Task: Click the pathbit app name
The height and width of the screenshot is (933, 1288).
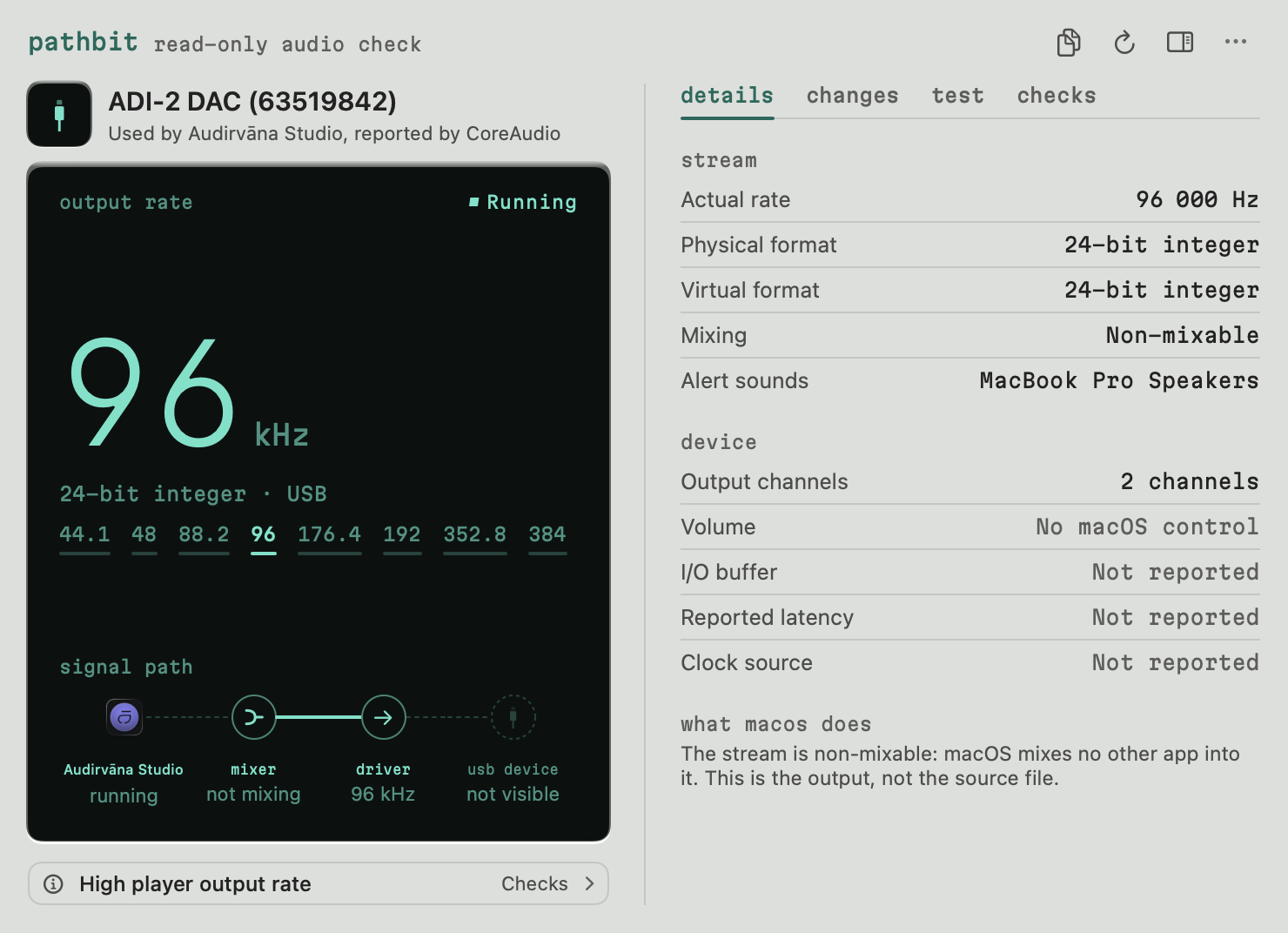Action: tap(83, 42)
